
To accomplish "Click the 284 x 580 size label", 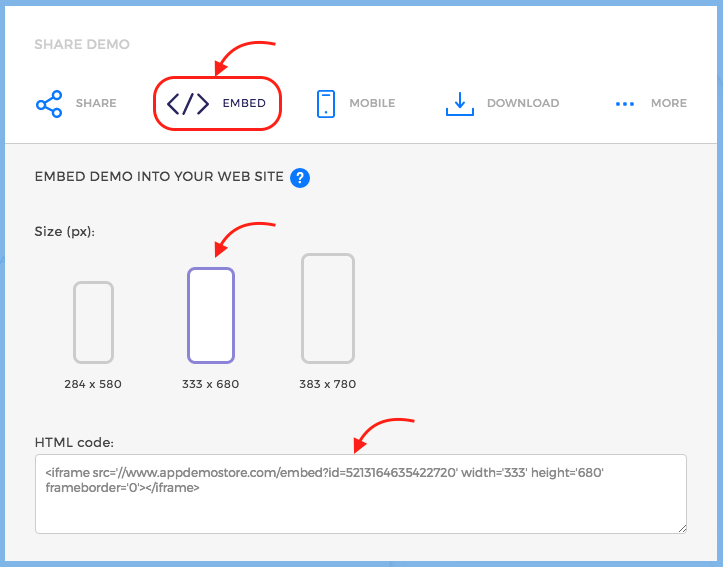I will (x=93, y=384).
